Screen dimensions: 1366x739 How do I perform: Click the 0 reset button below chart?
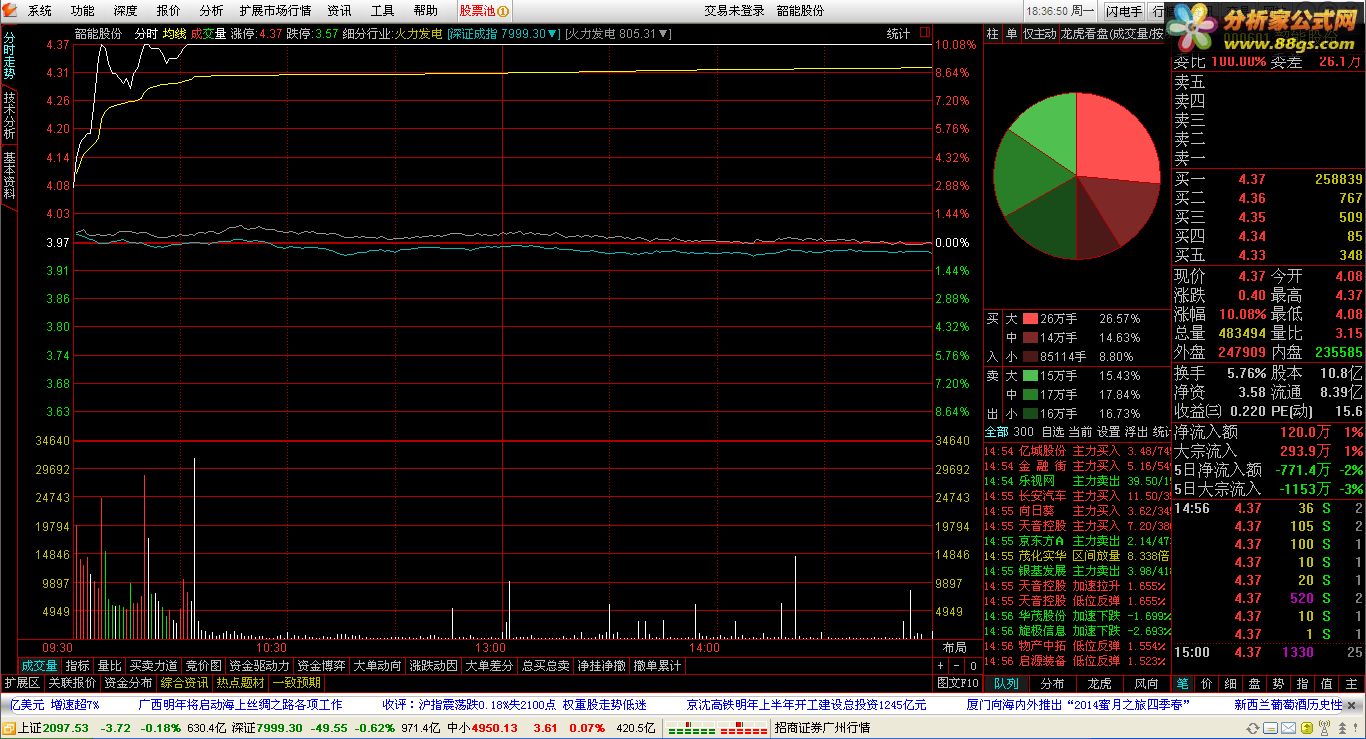tap(973, 666)
